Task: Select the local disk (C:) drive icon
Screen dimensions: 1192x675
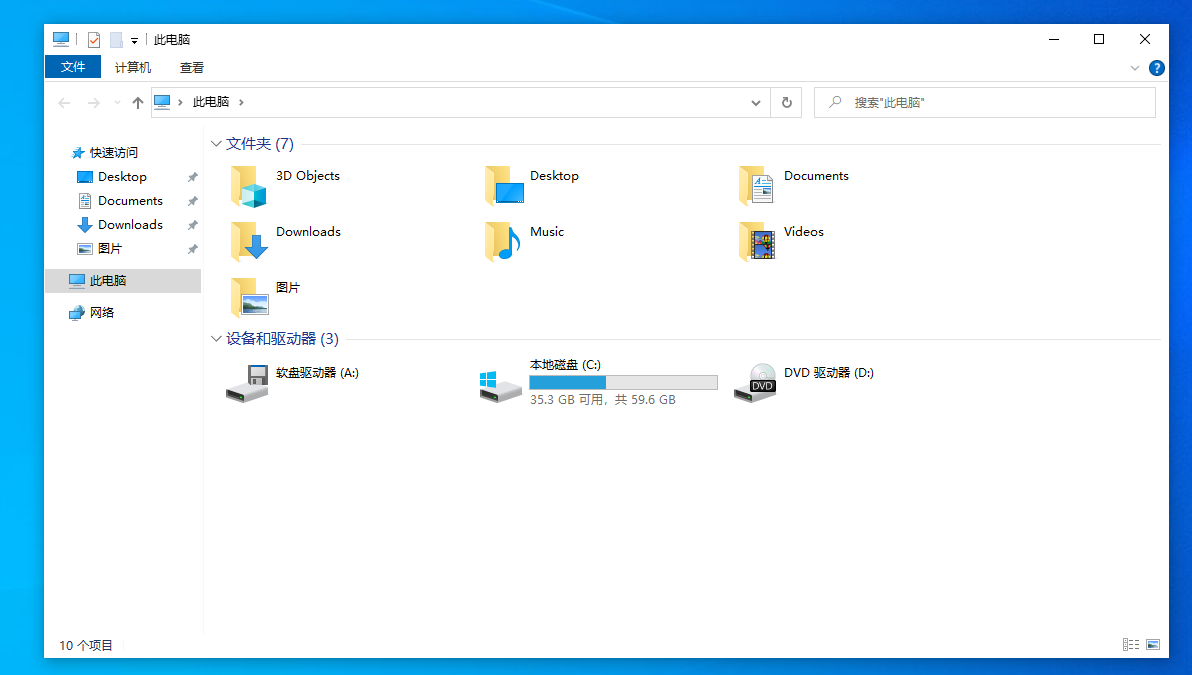Action: (x=500, y=386)
